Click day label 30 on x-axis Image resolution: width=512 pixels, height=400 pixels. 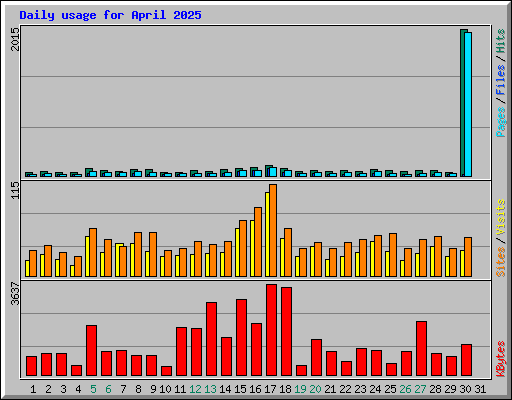coord(465,389)
